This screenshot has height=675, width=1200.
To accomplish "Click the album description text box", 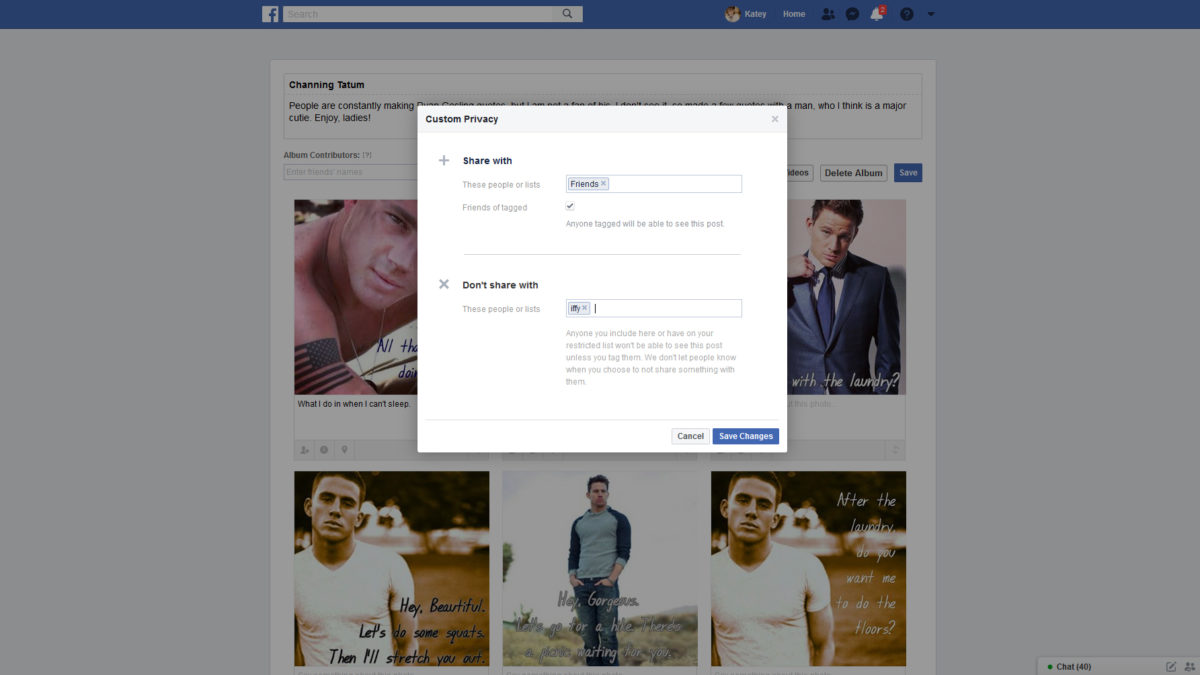I will tap(603, 117).
